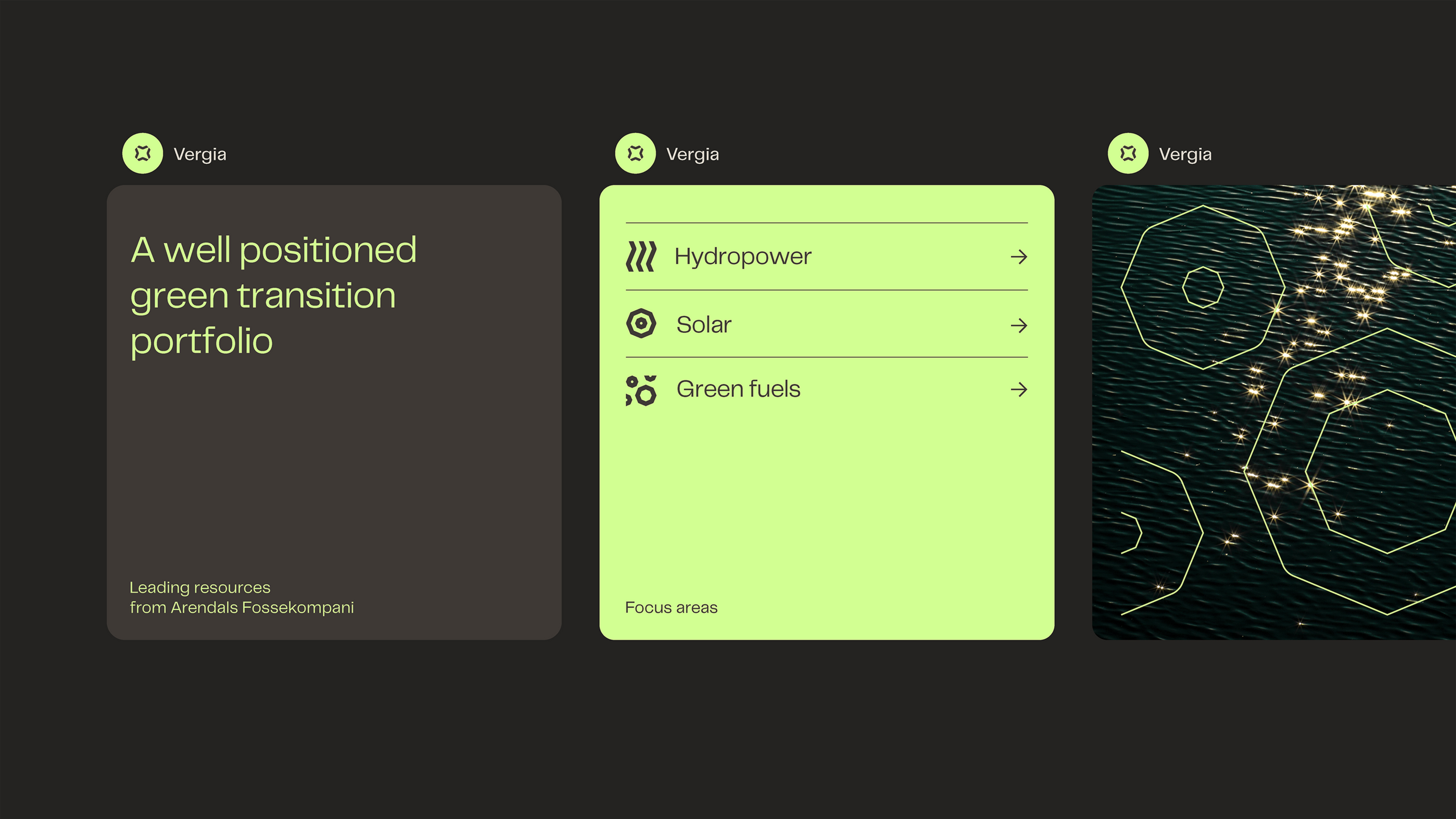The width and height of the screenshot is (1456, 819).
Task: Click the Vergia logo above the middle card
Action: [635, 153]
